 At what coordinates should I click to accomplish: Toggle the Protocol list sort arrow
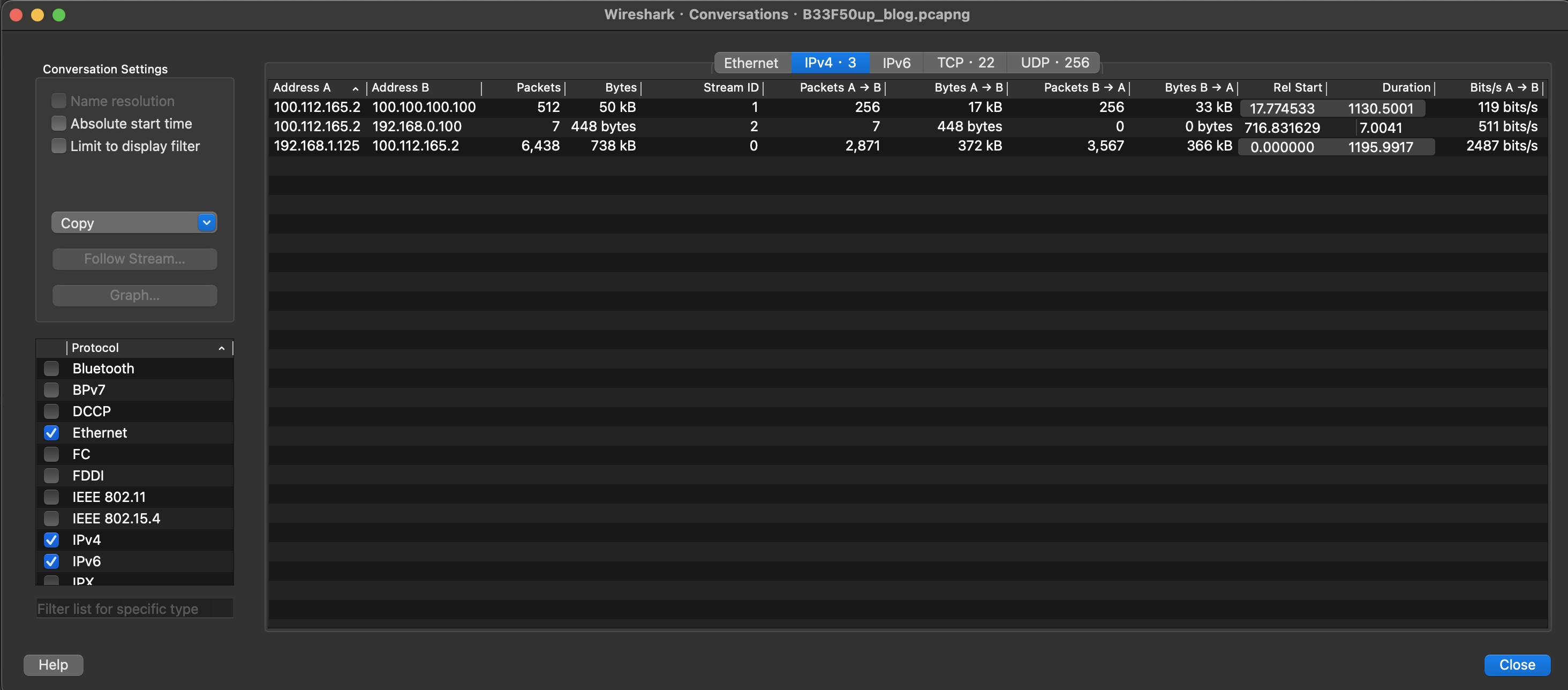[x=222, y=348]
